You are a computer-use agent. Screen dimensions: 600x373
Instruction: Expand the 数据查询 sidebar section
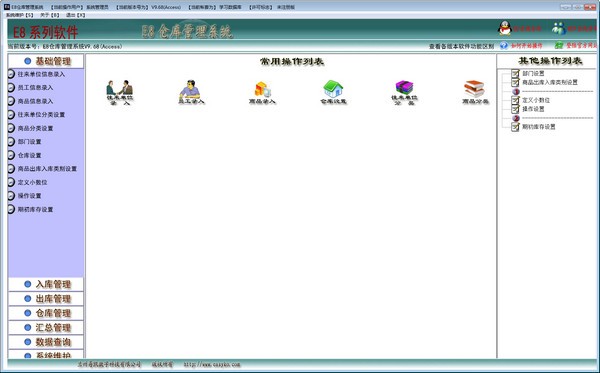tap(46, 342)
